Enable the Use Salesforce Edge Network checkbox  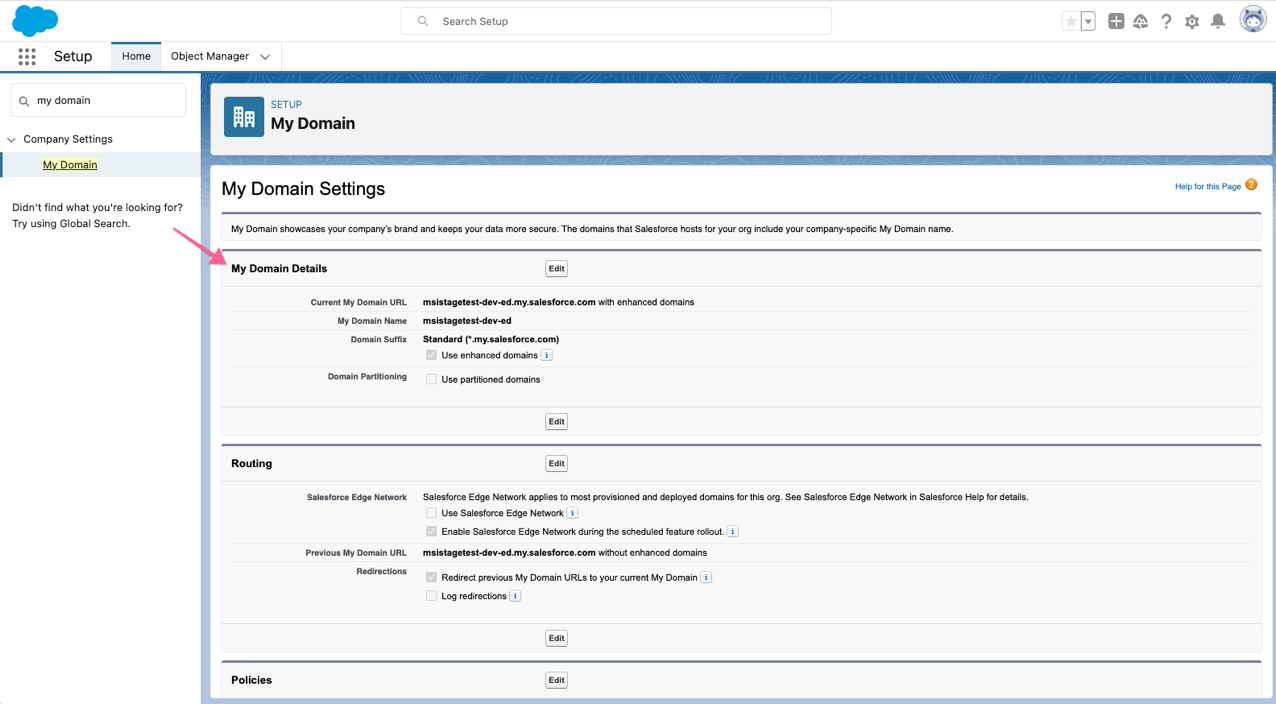pos(431,512)
